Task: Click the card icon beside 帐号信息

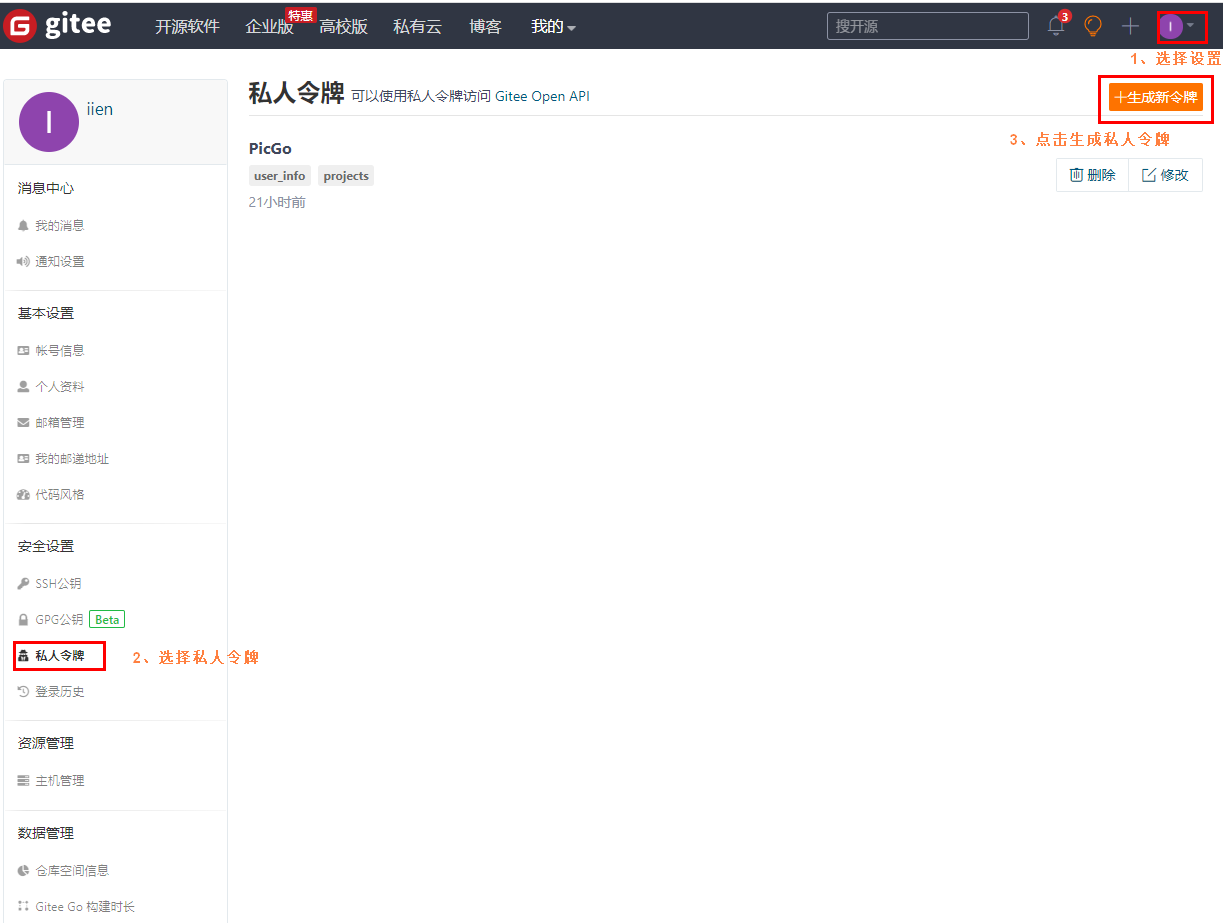Action: [x=23, y=351]
